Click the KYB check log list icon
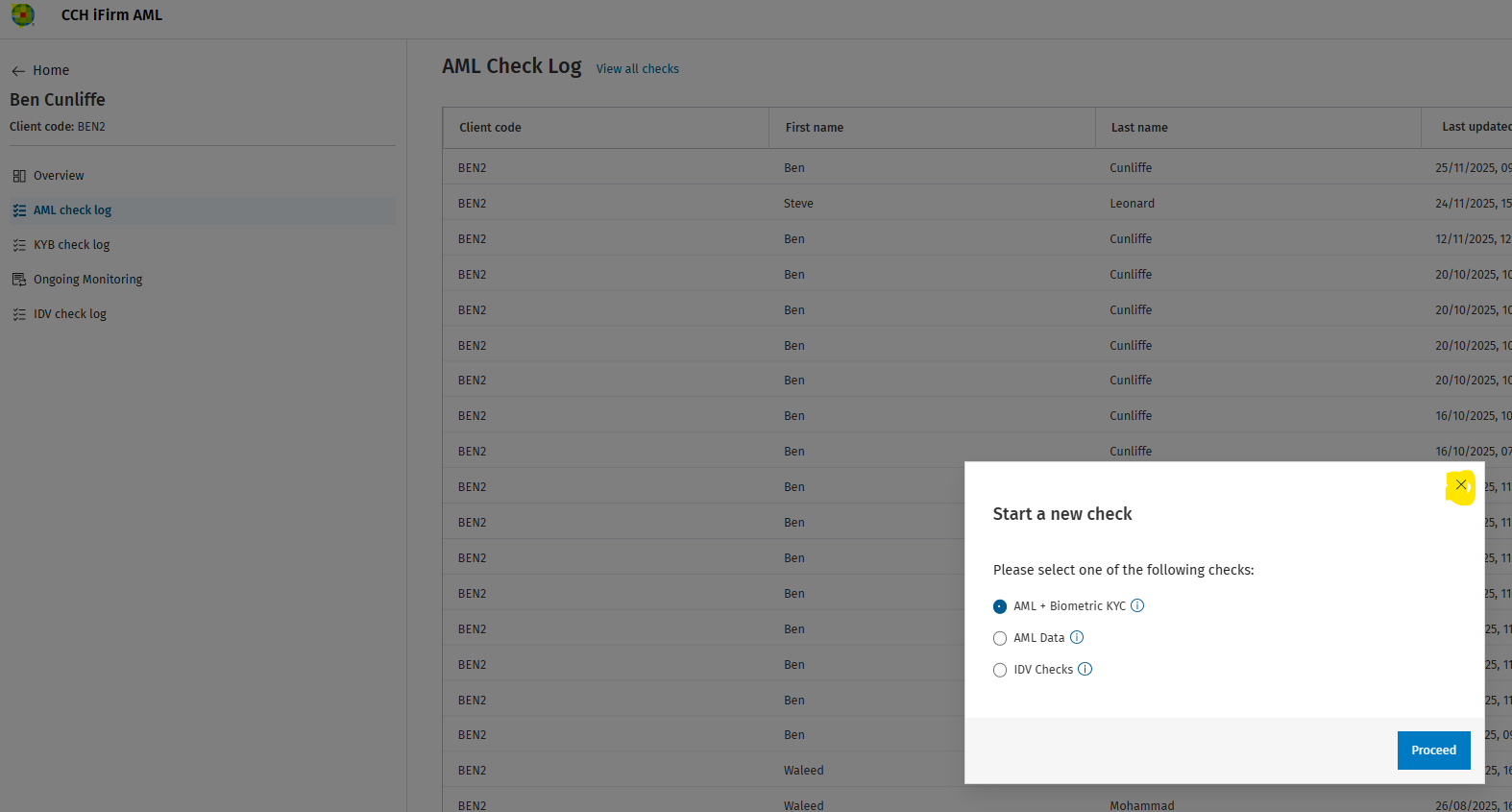 [19, 245]
